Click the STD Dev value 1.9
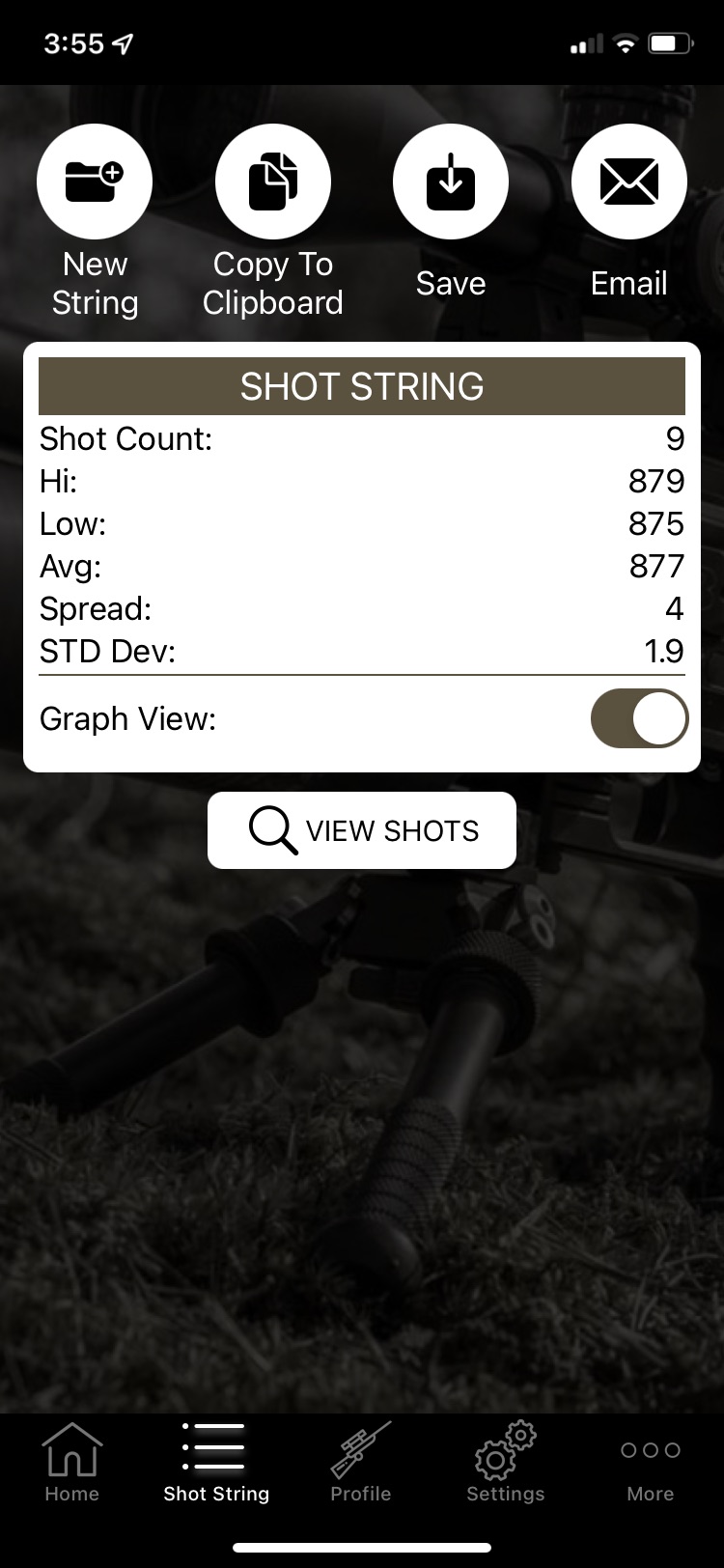This screenshot has width=724, height=1568. [664, 651]
